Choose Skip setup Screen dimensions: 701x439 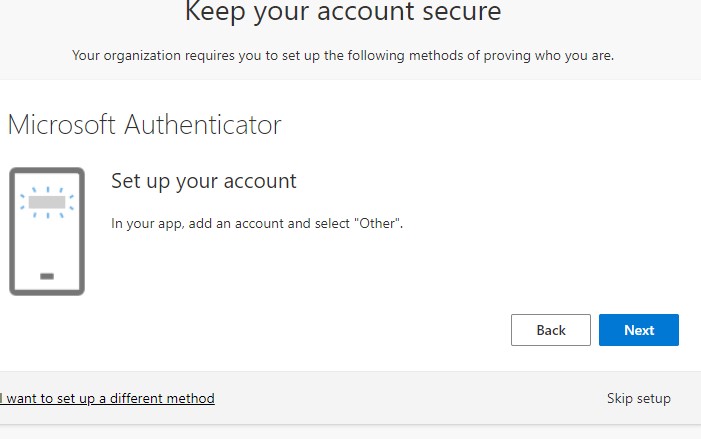point(638,398)
